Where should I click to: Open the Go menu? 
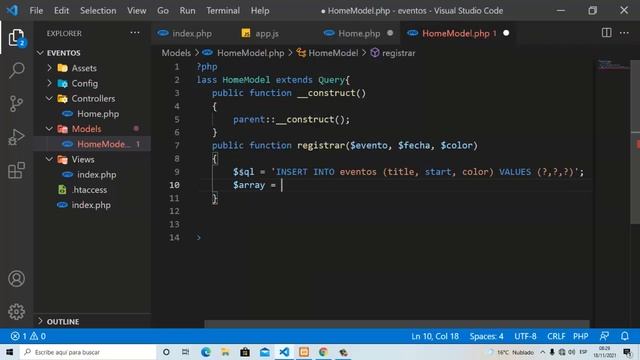[163, 11]
